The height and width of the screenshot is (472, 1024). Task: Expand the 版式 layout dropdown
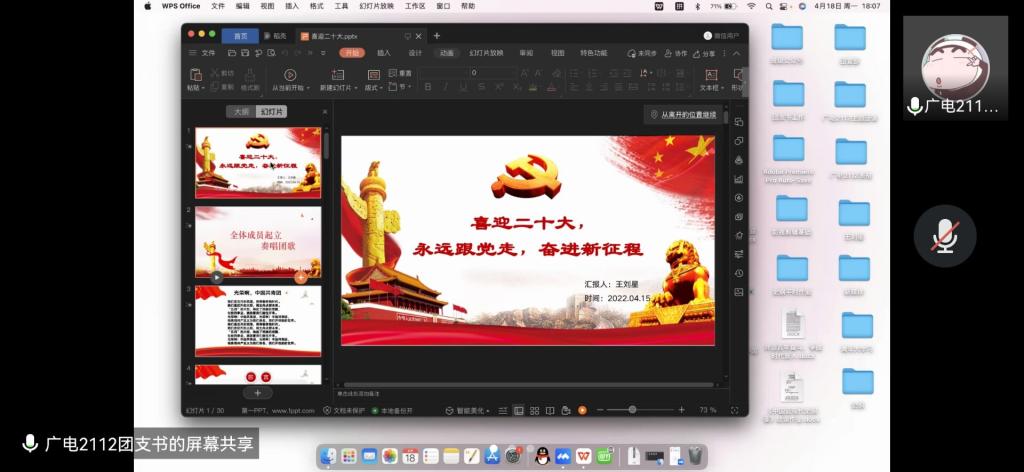point(374,87)
